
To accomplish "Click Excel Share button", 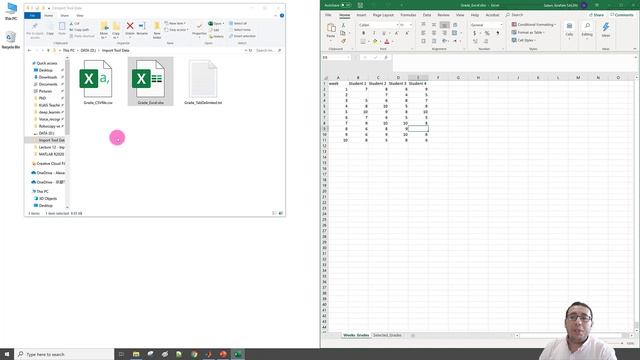I will (596, 15).
